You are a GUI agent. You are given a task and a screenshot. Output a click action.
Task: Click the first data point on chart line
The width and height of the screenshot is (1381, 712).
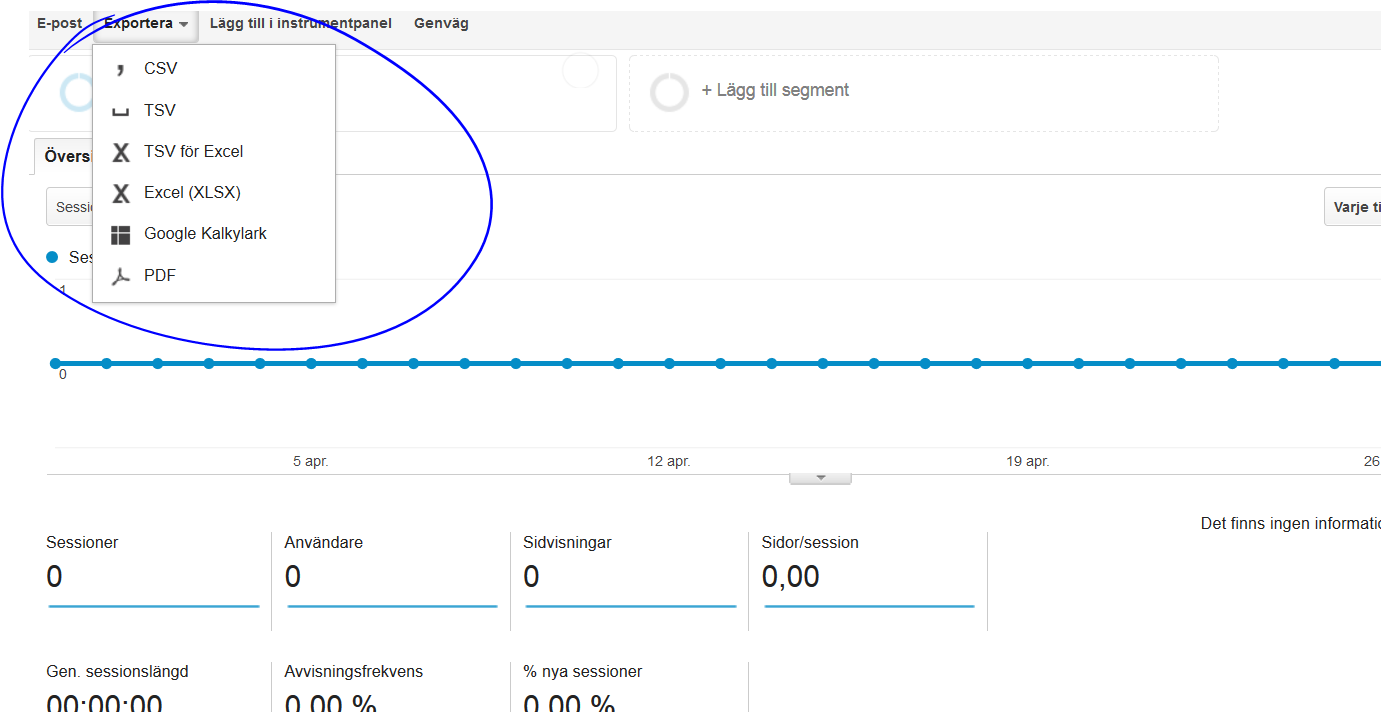[x=55, y=363]
